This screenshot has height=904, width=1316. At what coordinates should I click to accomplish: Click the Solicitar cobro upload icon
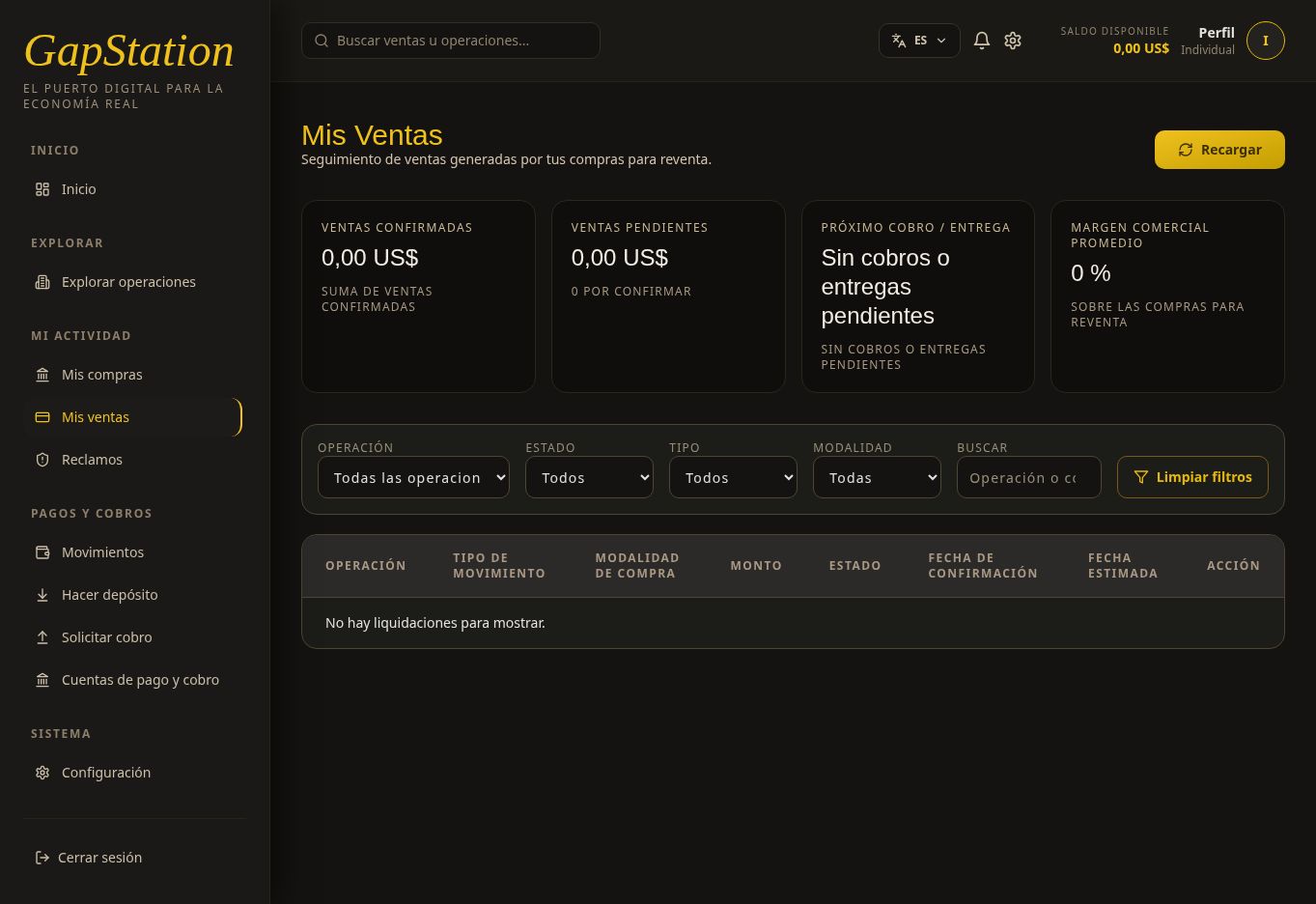(x=42, y=637)
